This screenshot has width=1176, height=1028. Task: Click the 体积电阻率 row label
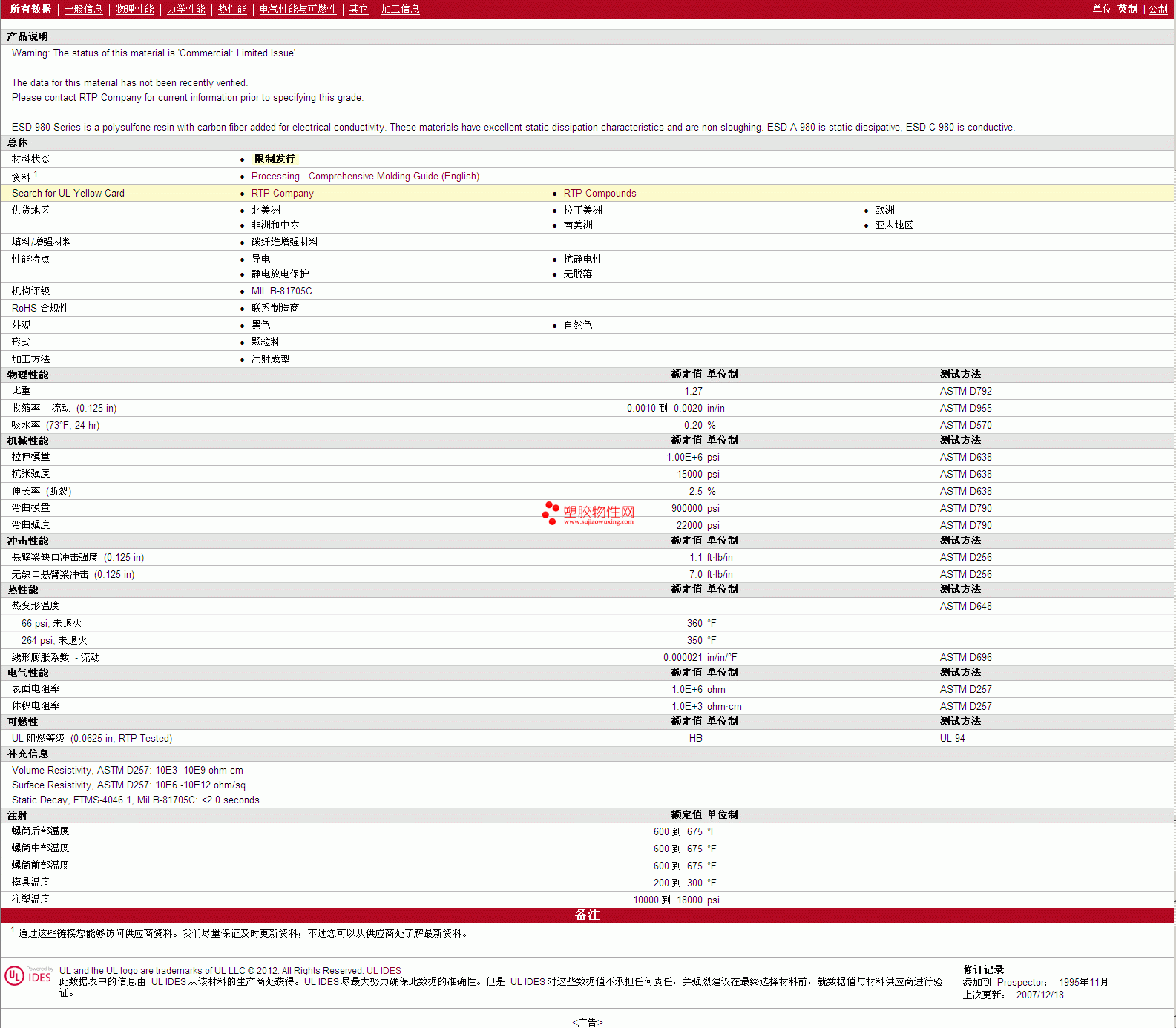(36, 706)
